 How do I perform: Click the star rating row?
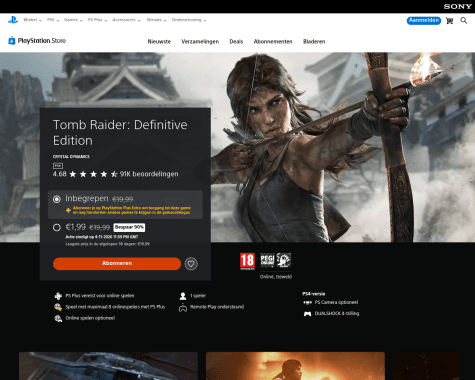coord(93,174)
